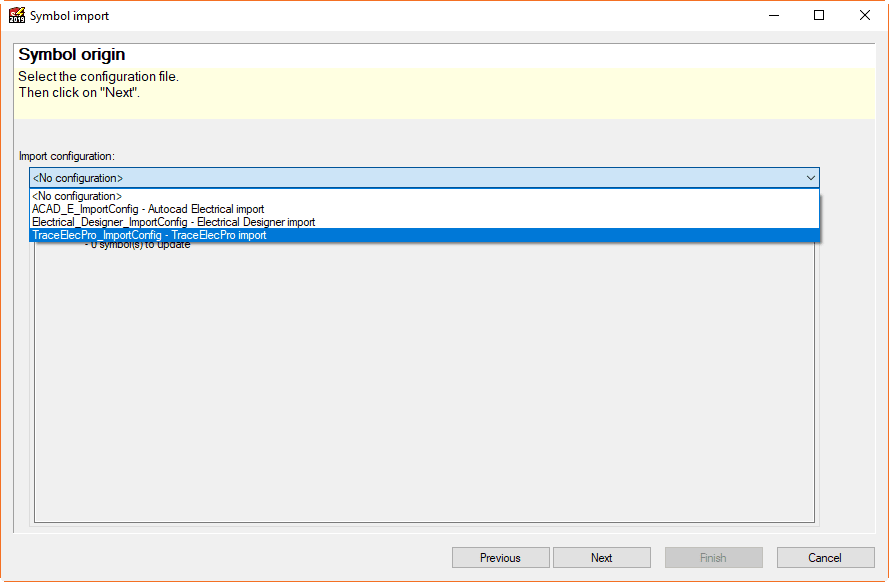Close the Symbol import dialog
Image resolution: width=889 pixels, height=582 pixels.
pos(865,15)
